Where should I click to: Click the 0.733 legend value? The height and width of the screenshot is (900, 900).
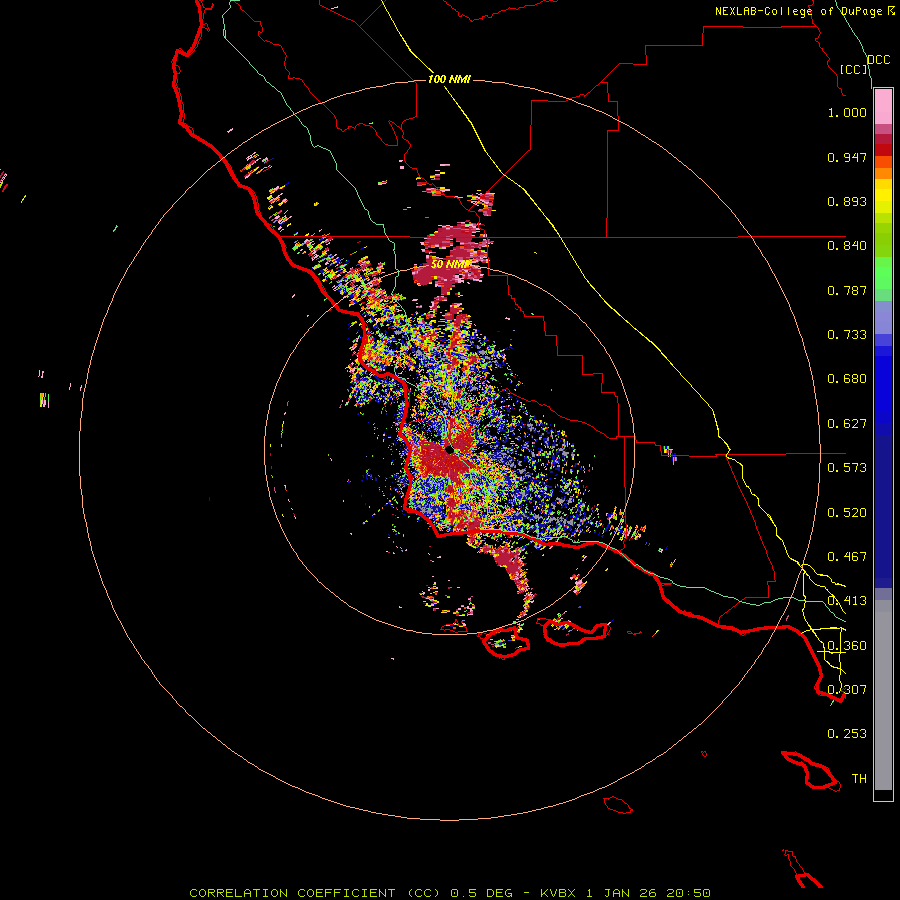point(847,335)
